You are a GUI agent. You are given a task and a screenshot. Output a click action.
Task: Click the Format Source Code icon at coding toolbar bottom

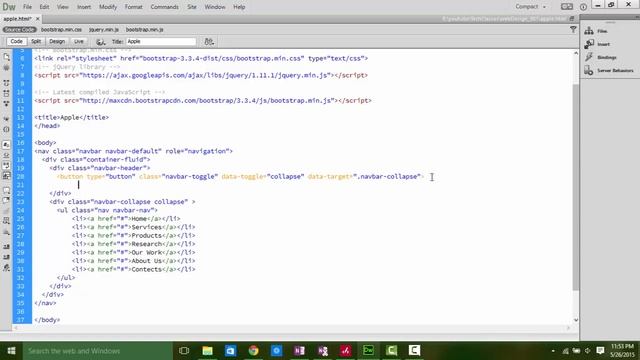coord(6,268)
